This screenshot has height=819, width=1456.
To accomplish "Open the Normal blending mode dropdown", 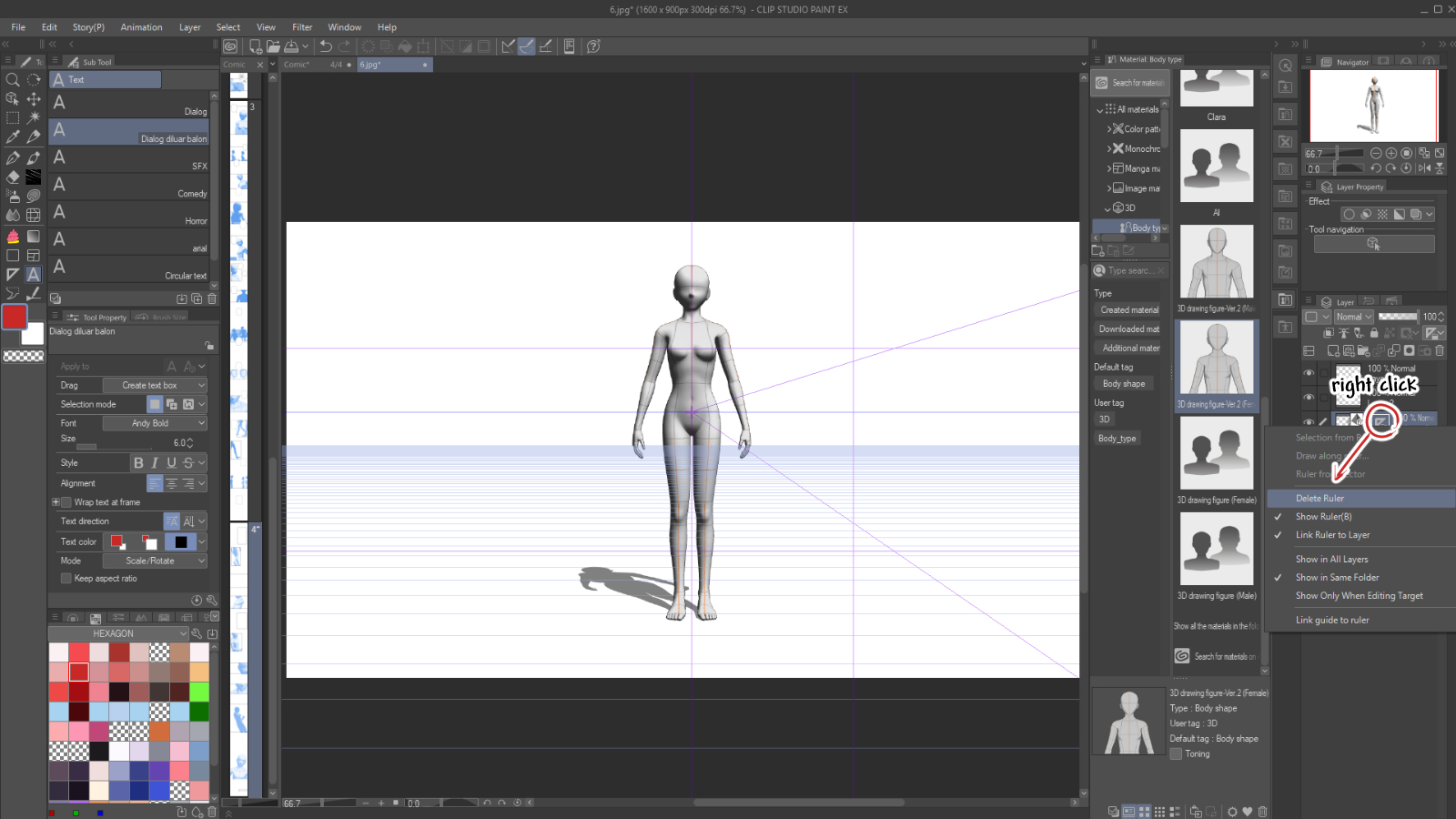I will 1354,317.
